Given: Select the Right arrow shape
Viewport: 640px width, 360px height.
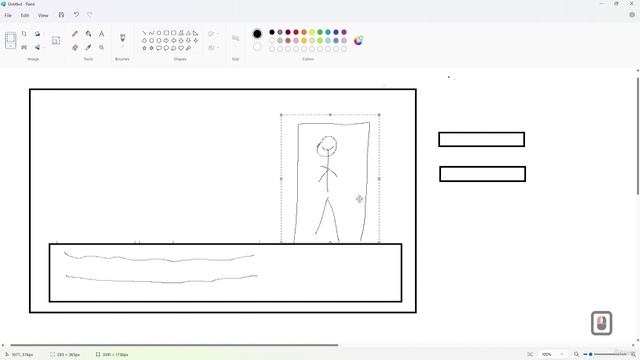Looking at the screenshot, I should [166, 40].
